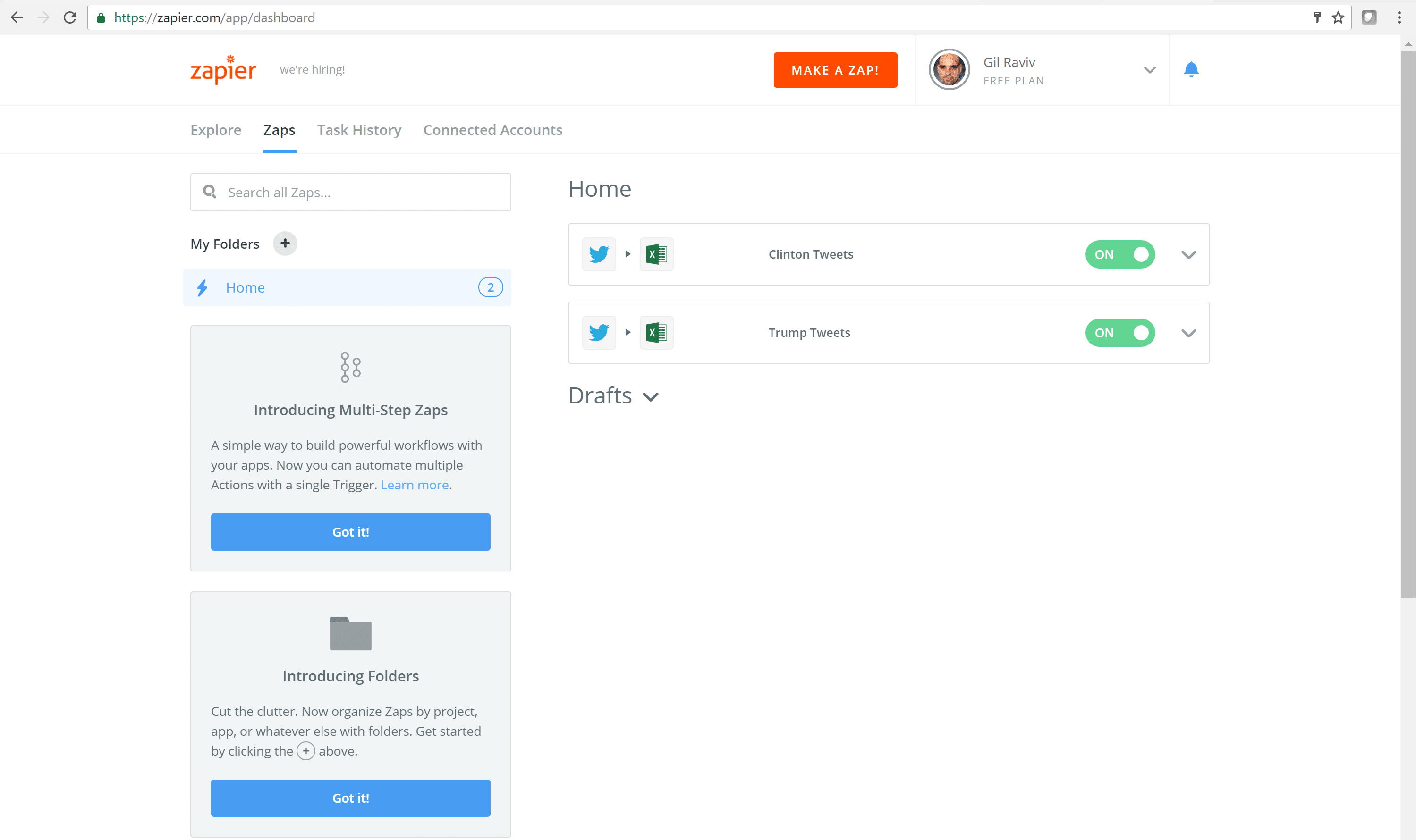Click the MAKE A ZAP! button
The image size is (1416, 840).
[835, 70]
